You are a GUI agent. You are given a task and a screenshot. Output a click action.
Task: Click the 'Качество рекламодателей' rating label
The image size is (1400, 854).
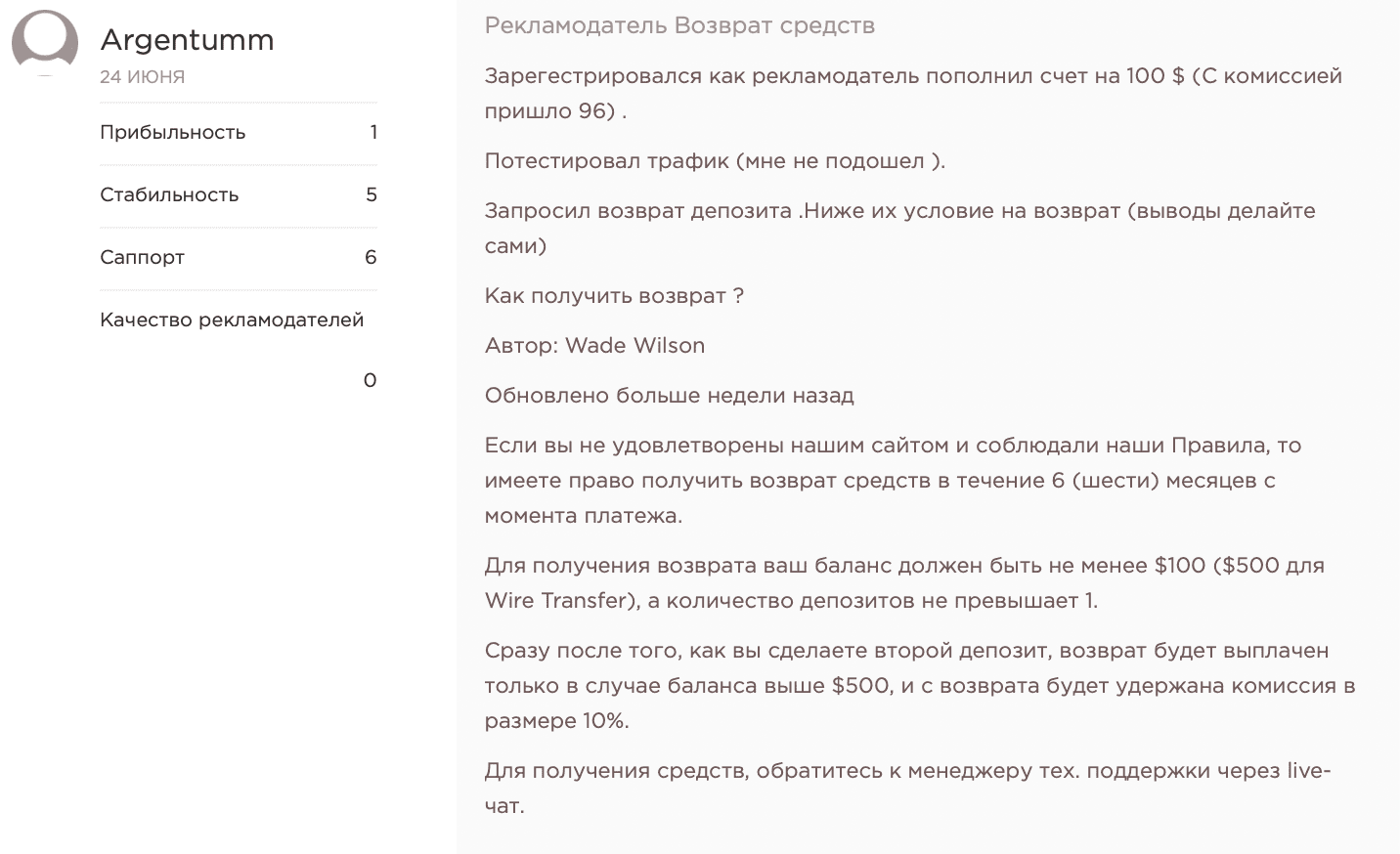pos(232,320)
